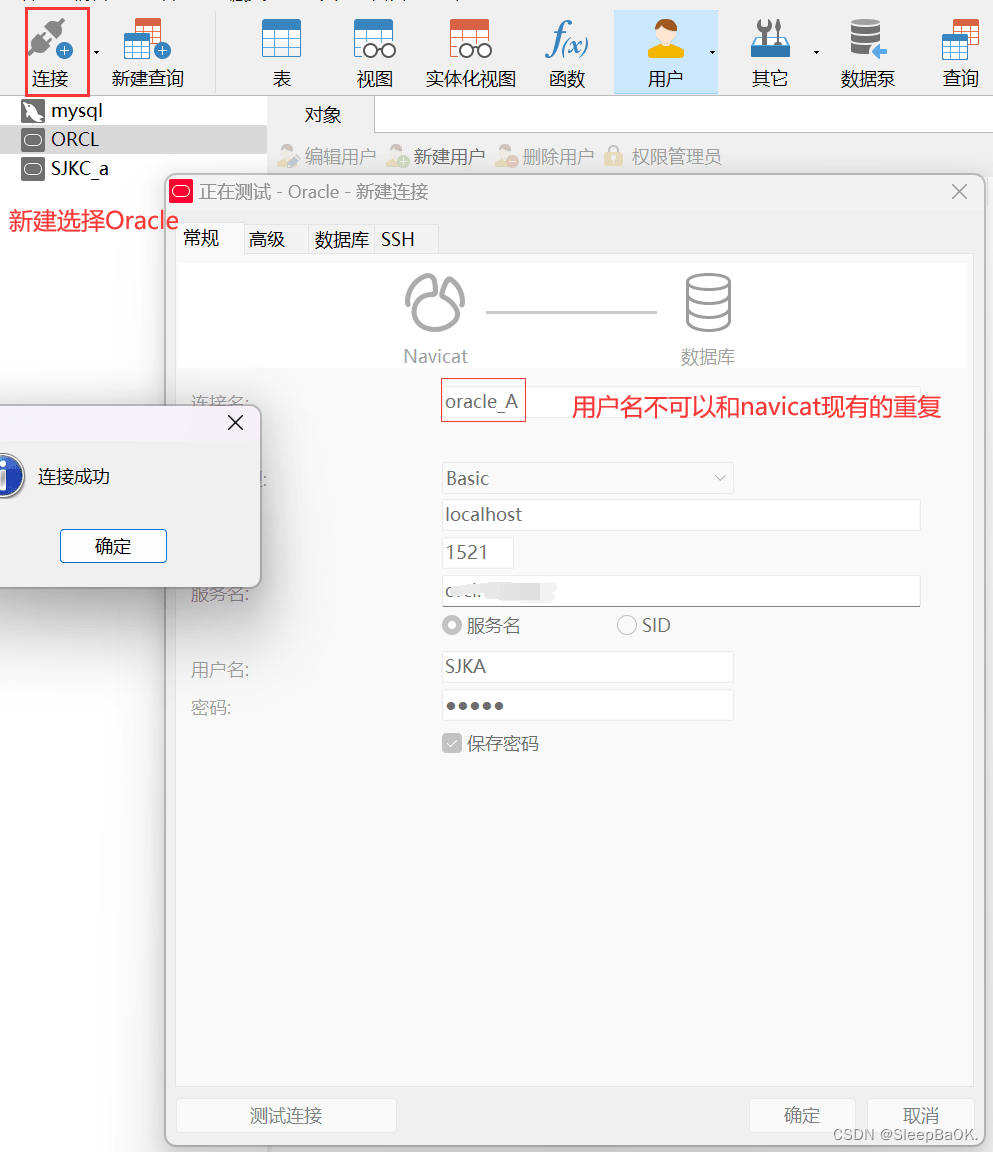Expand the Others (其它) dropdown arrow
The image size is (993, 1152).
816,52
